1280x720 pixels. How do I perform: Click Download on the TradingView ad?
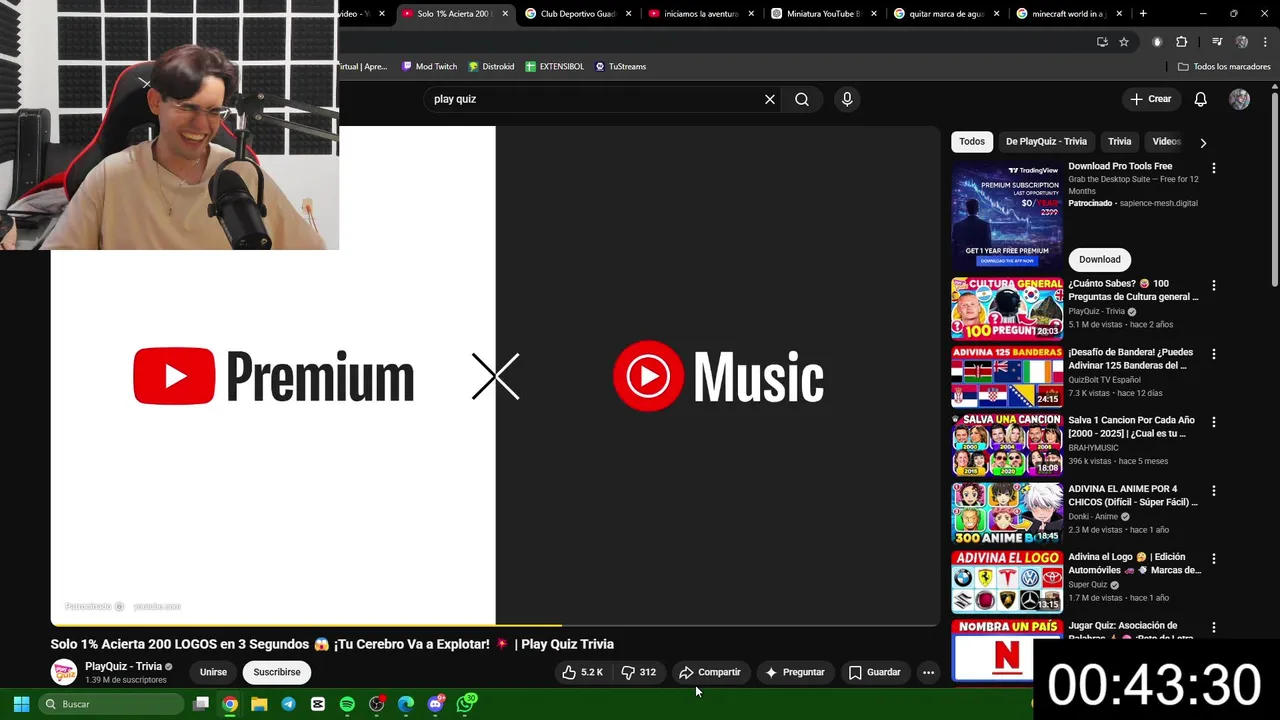pyautogui.click(x=1099, y=259)
